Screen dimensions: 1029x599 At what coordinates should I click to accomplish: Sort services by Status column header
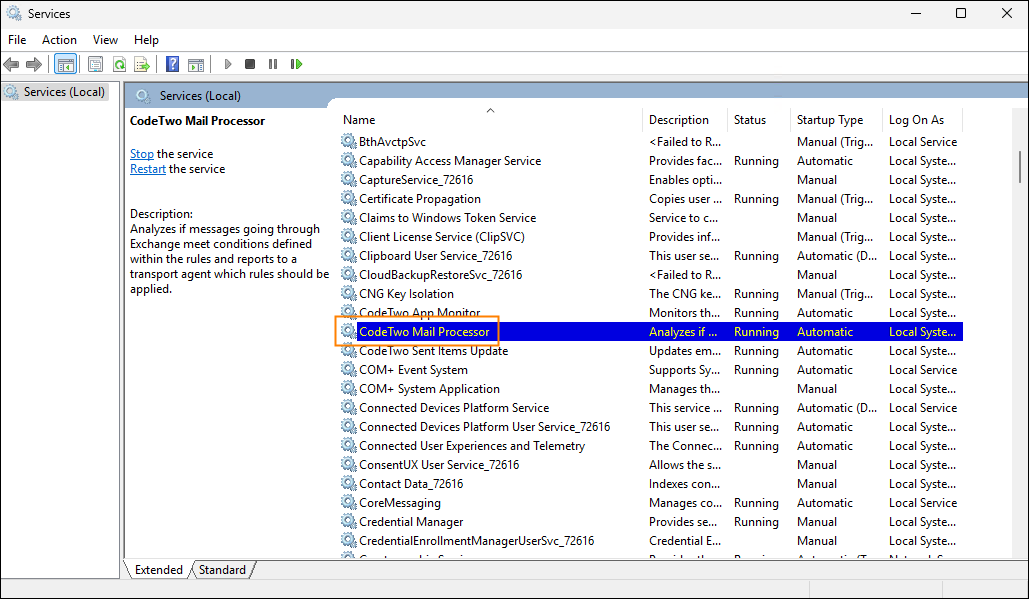coord(749,120)
